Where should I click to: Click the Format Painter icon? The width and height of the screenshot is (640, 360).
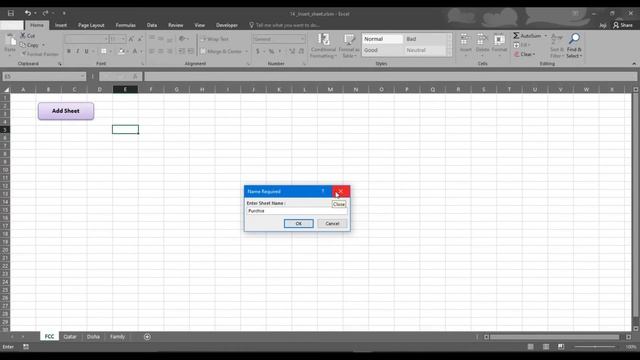pos(24,54)
